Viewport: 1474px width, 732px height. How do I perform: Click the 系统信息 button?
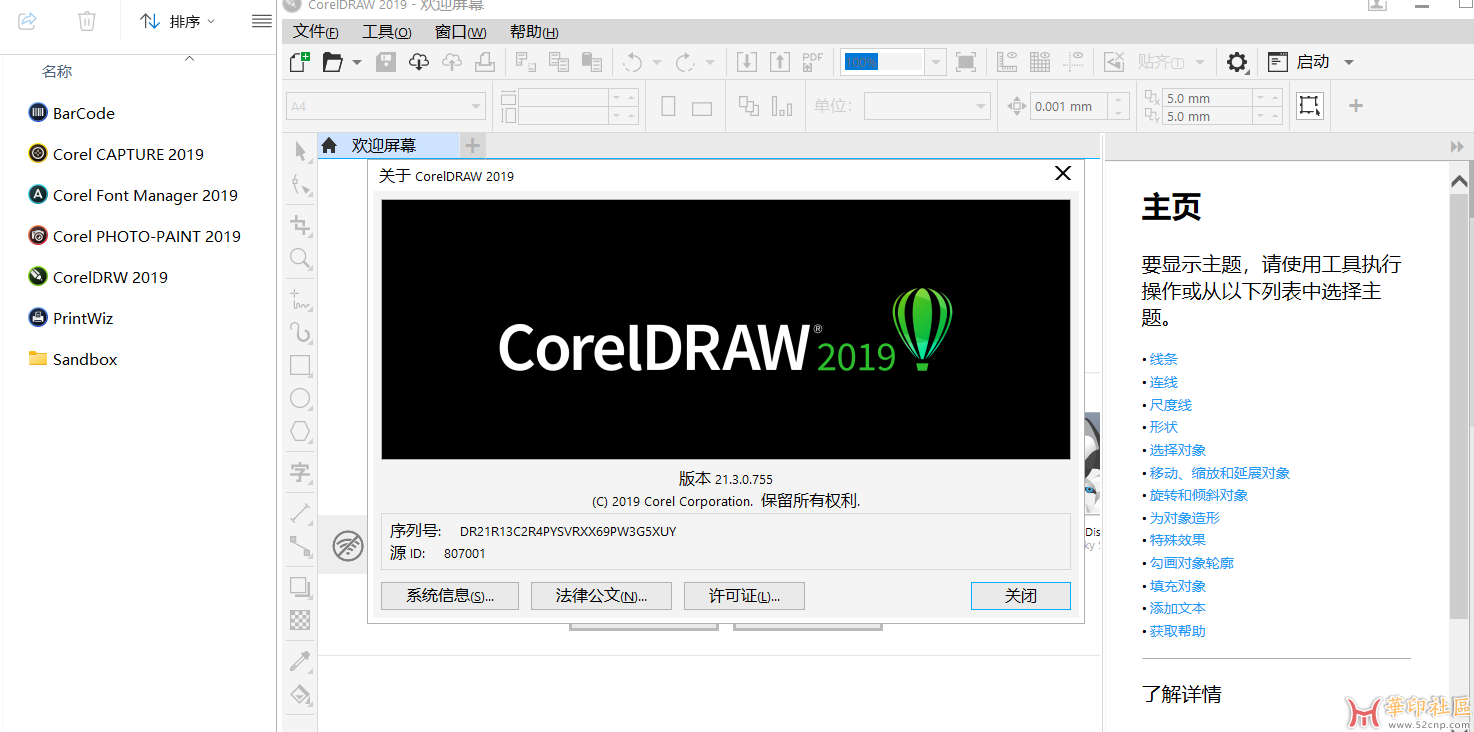click(451, 596)
